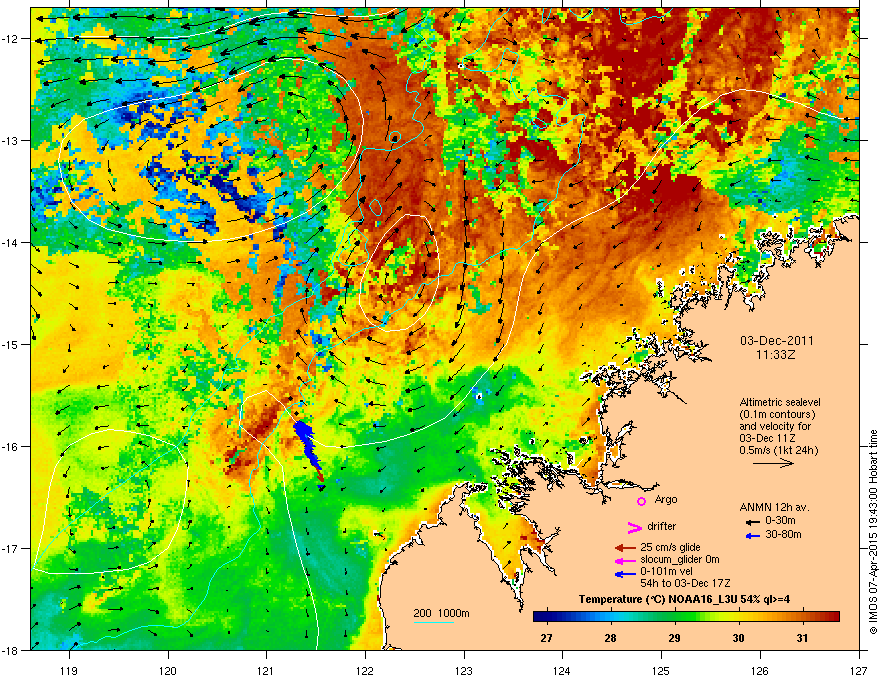Screen dimensions: 880x680
Task: Click the red 25 cm/s glide arrow
Action: 625,548
